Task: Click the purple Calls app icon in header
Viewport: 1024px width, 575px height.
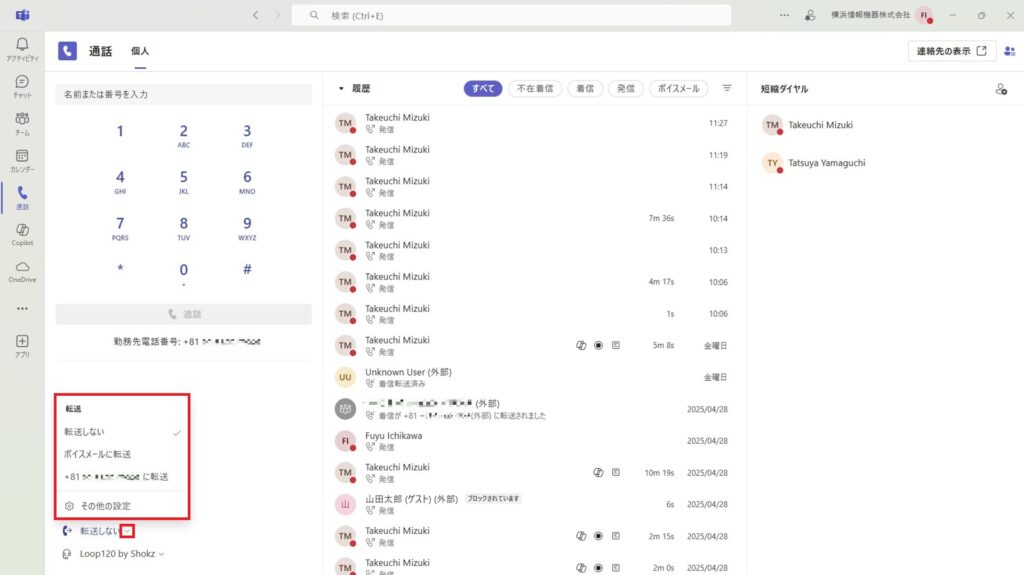Action: pyautogui.click(x=67, y=51)
